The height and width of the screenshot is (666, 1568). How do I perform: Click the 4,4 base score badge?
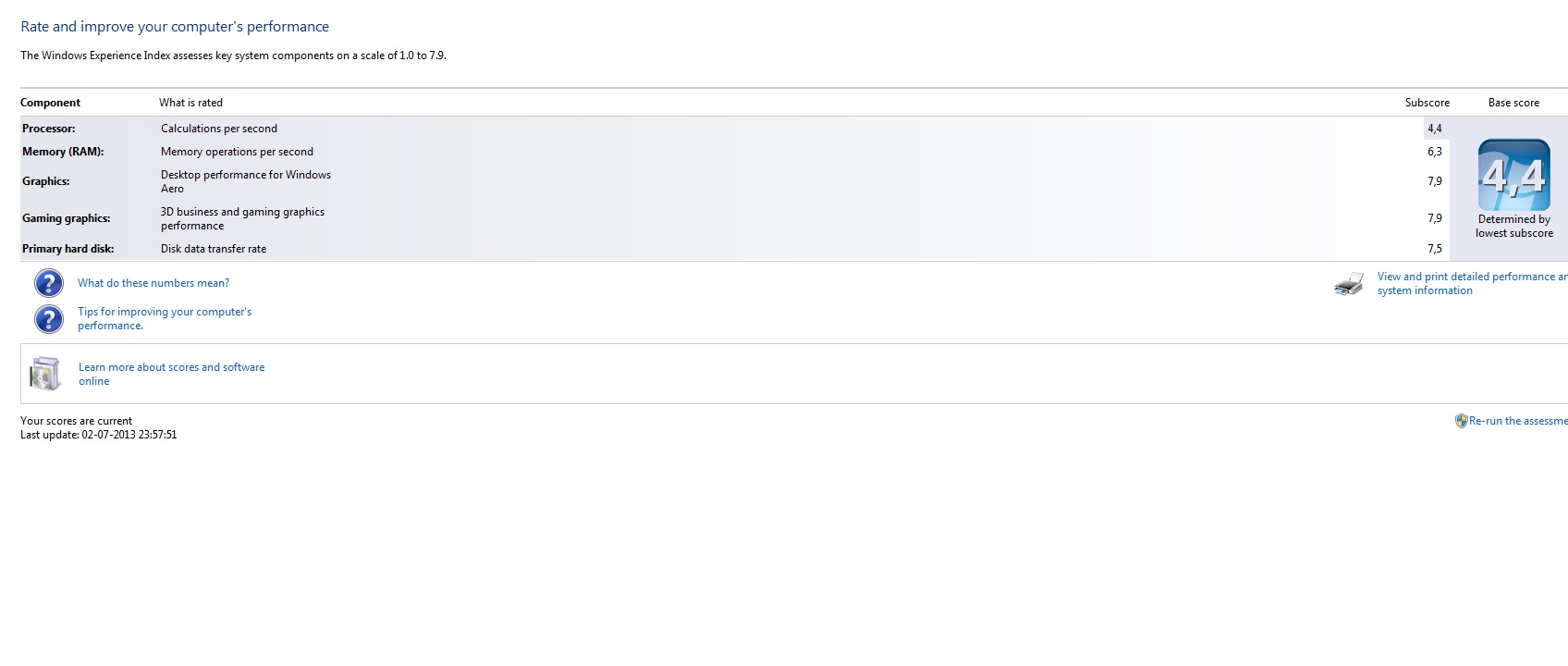(1514, 175)
